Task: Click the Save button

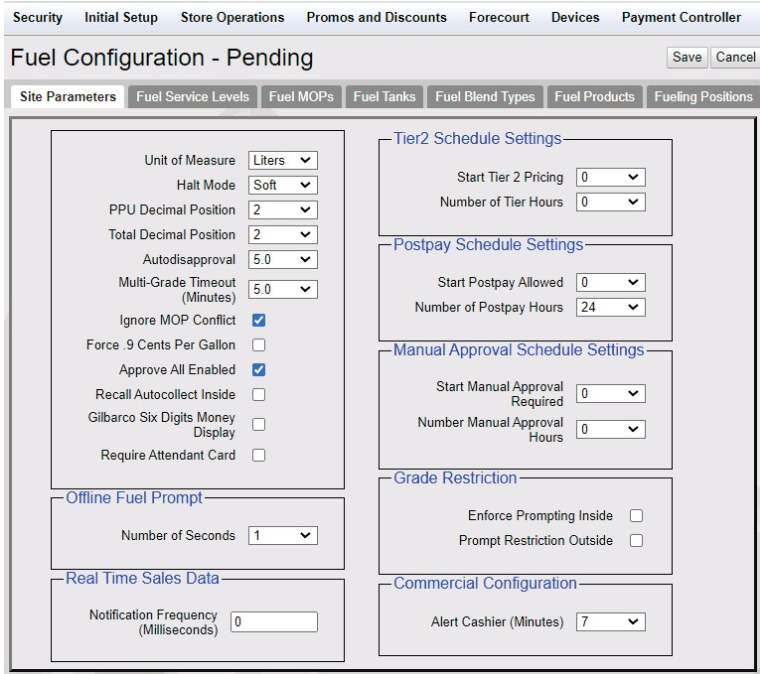Action: [x=687, y=57]
